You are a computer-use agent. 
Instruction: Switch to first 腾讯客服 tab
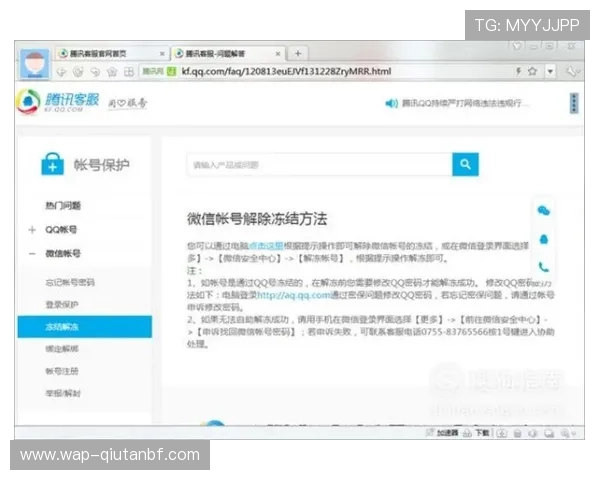pos(111,54)
